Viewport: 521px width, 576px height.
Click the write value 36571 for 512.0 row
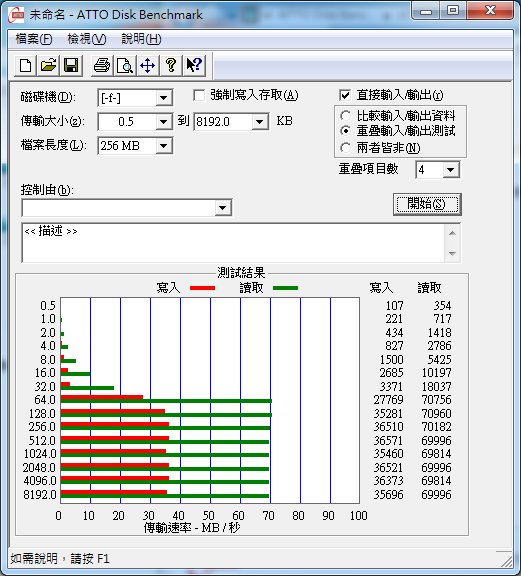click(388, 440)
